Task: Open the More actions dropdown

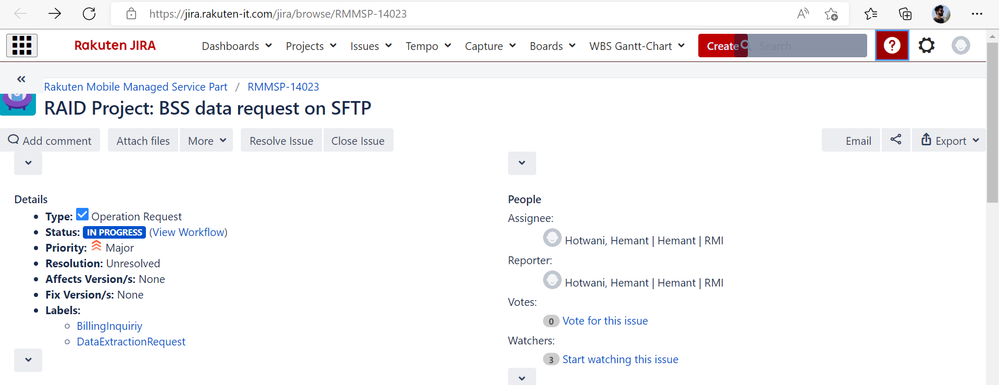Action: coord(206,140)
